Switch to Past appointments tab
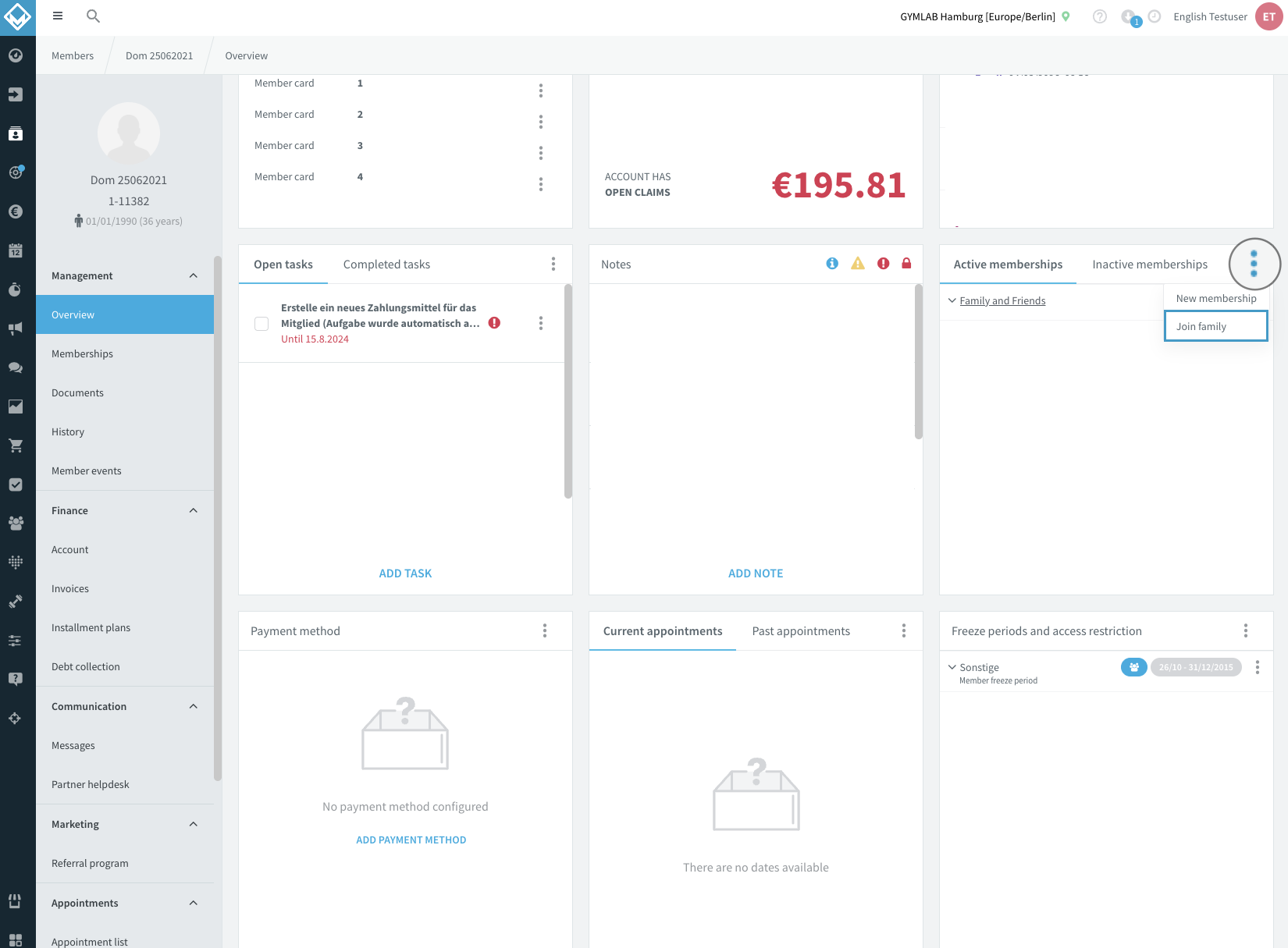 tap(801, 631)
